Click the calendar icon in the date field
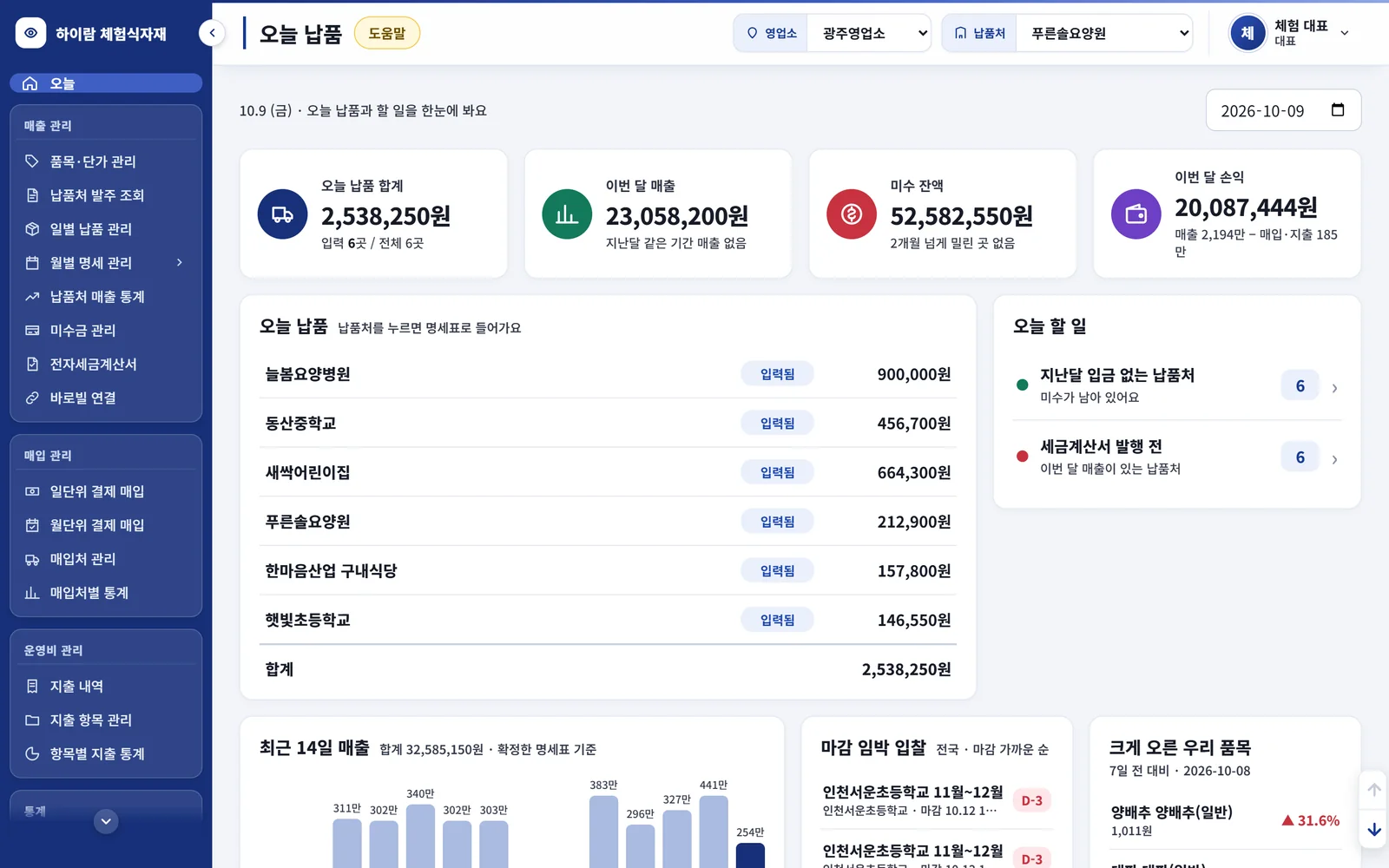This screenshot has width=1389, height=868. [1338, 109]
